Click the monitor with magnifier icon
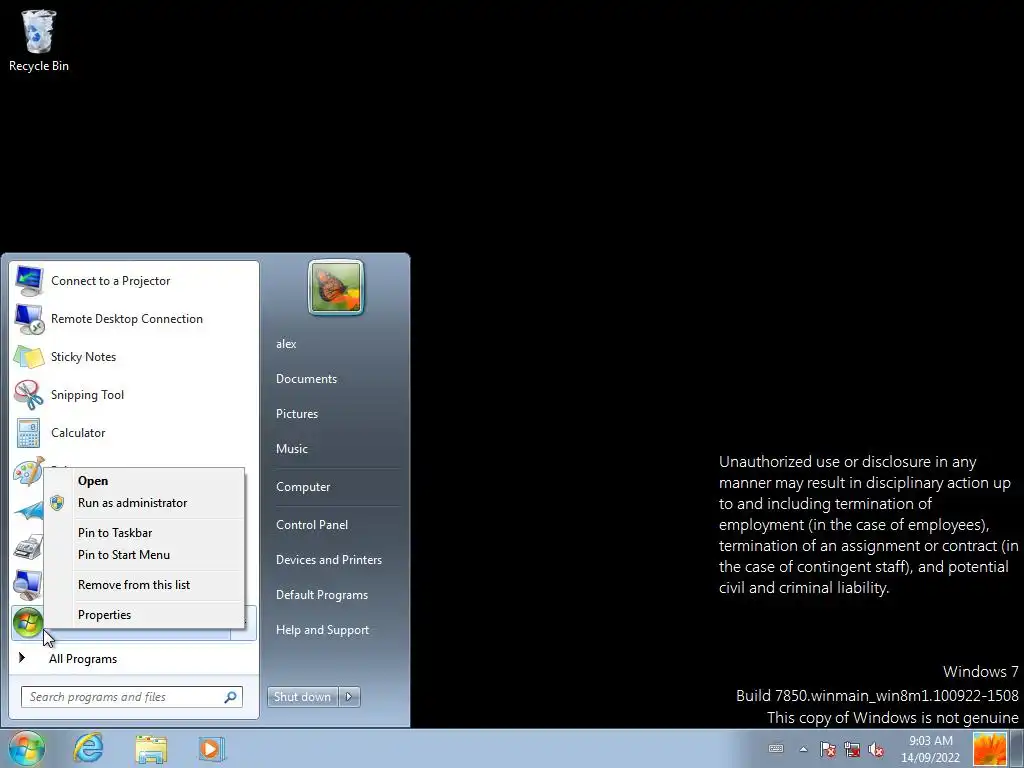Image resolution: width=1024 pixels, height=768 pixels. click(28, 585)
